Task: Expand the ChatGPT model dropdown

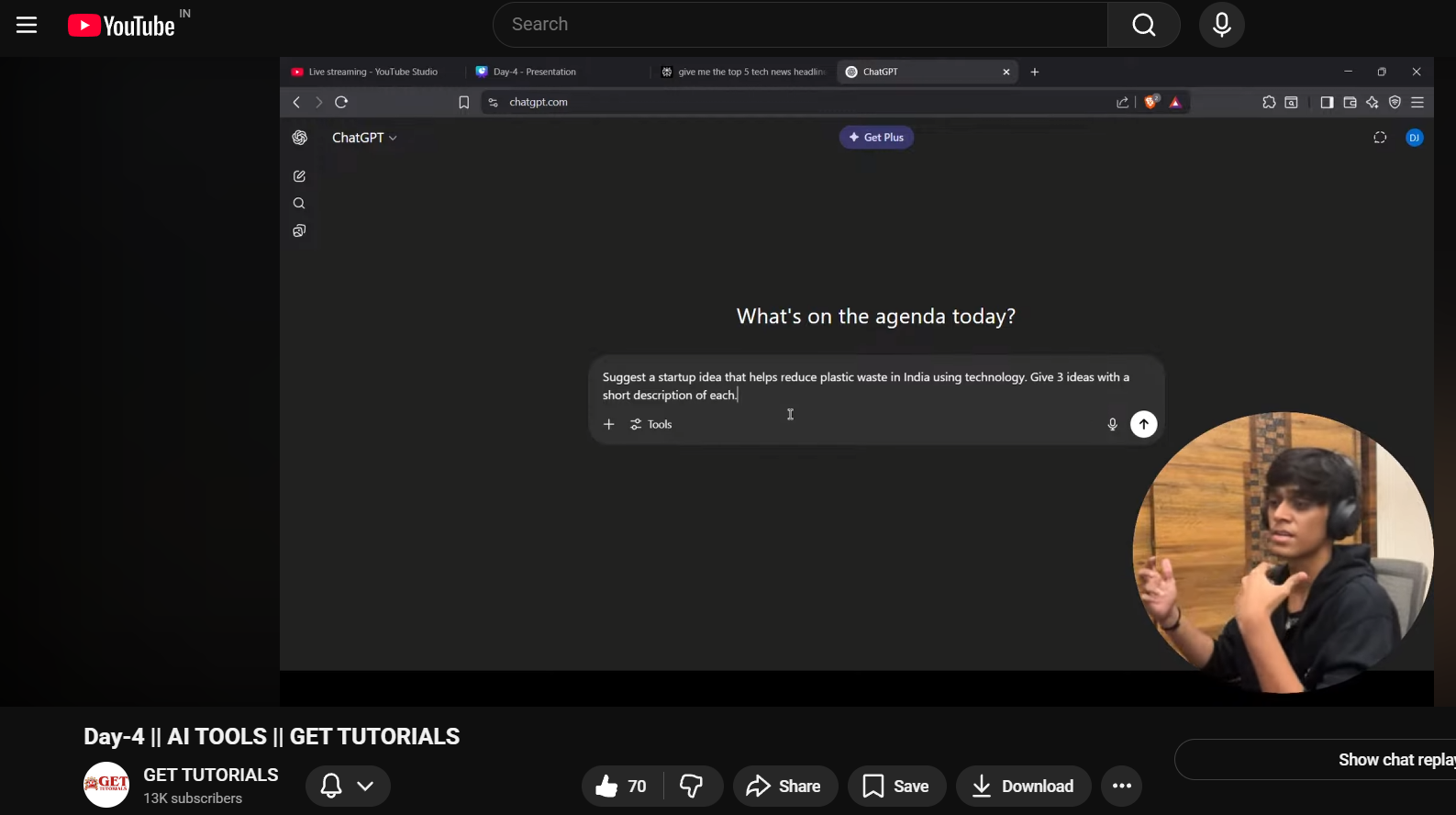Action: pos(364,138)
